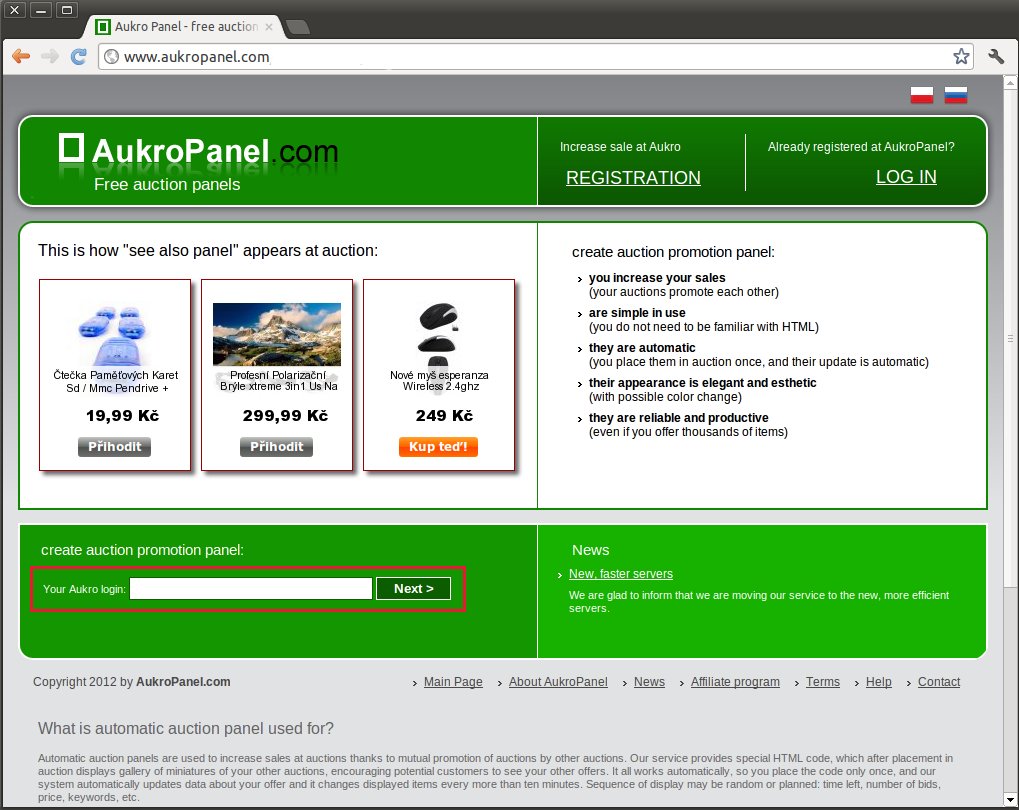Screen dimensions: 1019x810
Task: Click the vertical scrollbar thumb
Action: pyautogui.click(x=1010, y=338)
